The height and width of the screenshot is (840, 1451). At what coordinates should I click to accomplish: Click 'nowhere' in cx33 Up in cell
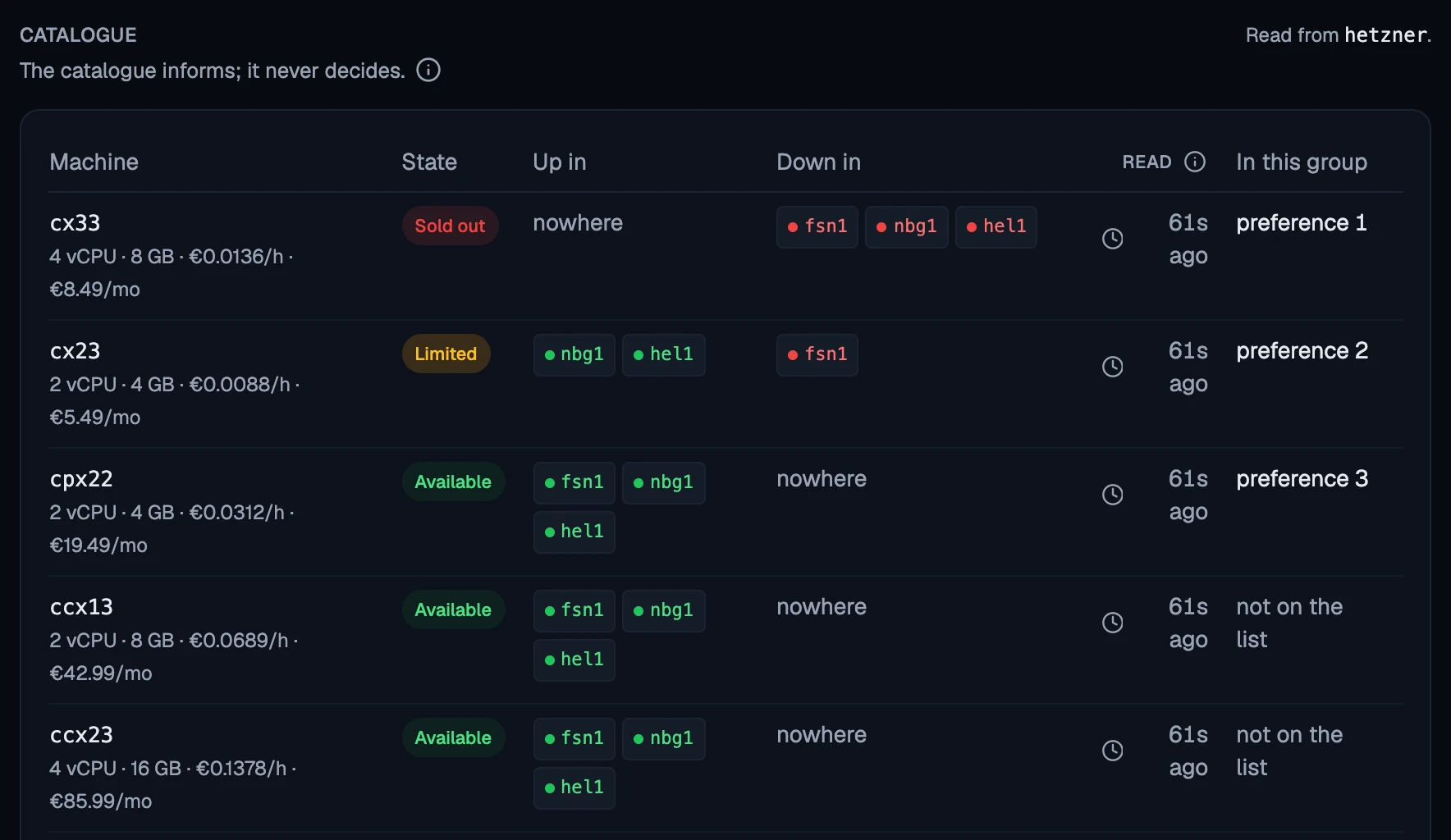578,223
